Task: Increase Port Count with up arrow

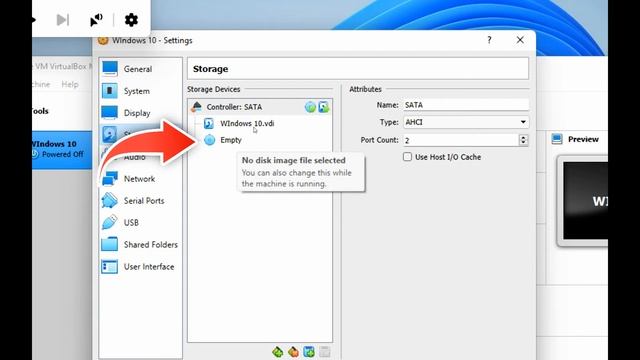Action: (x=523, y=137)
